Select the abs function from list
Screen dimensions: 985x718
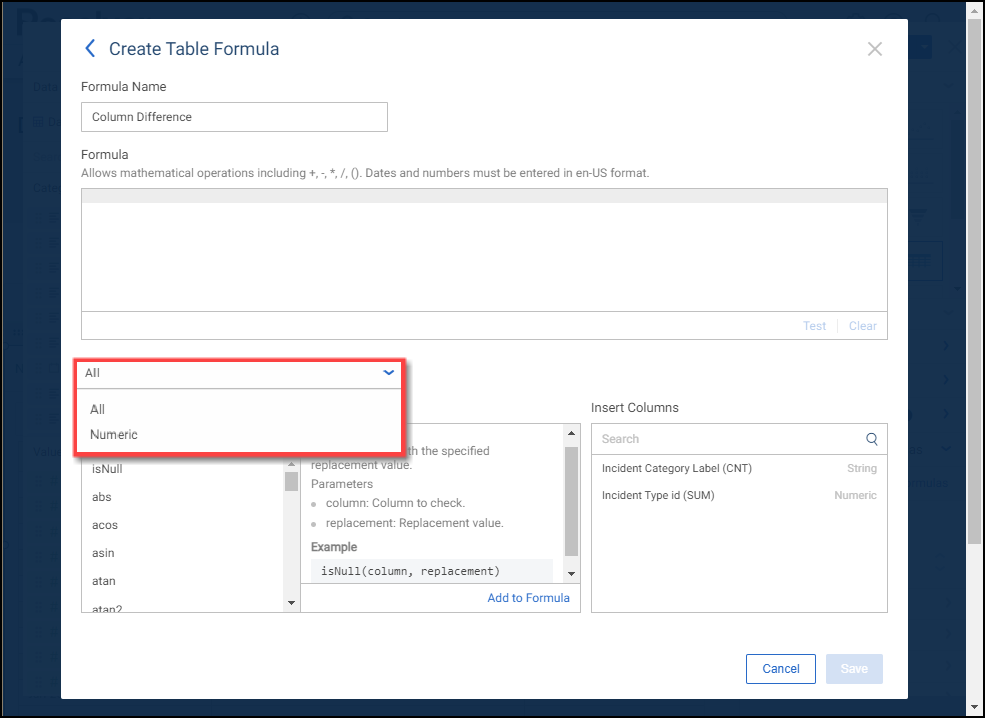pyautogui.click(x=102, y=496)
